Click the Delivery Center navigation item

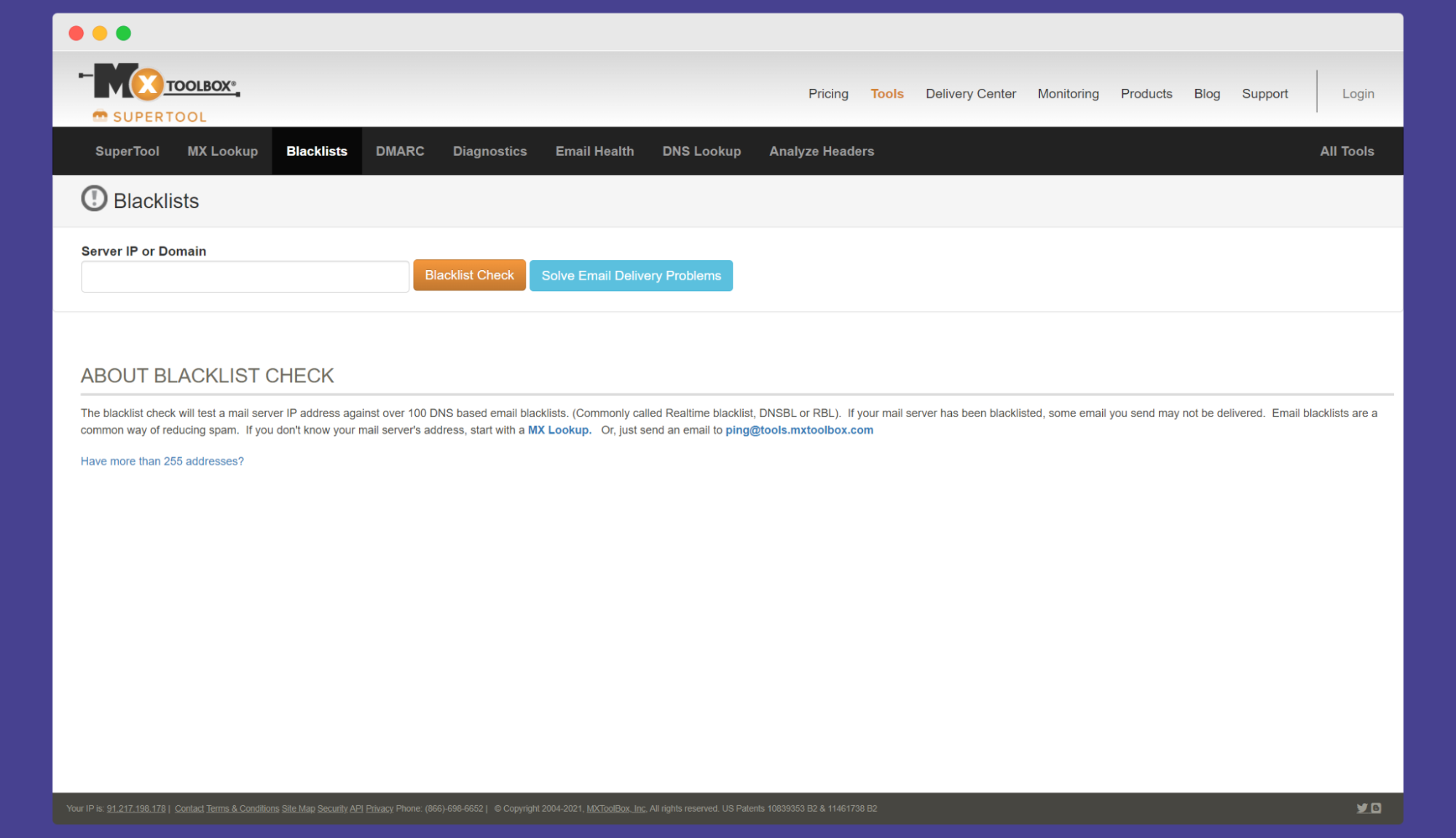click(970, 93)
